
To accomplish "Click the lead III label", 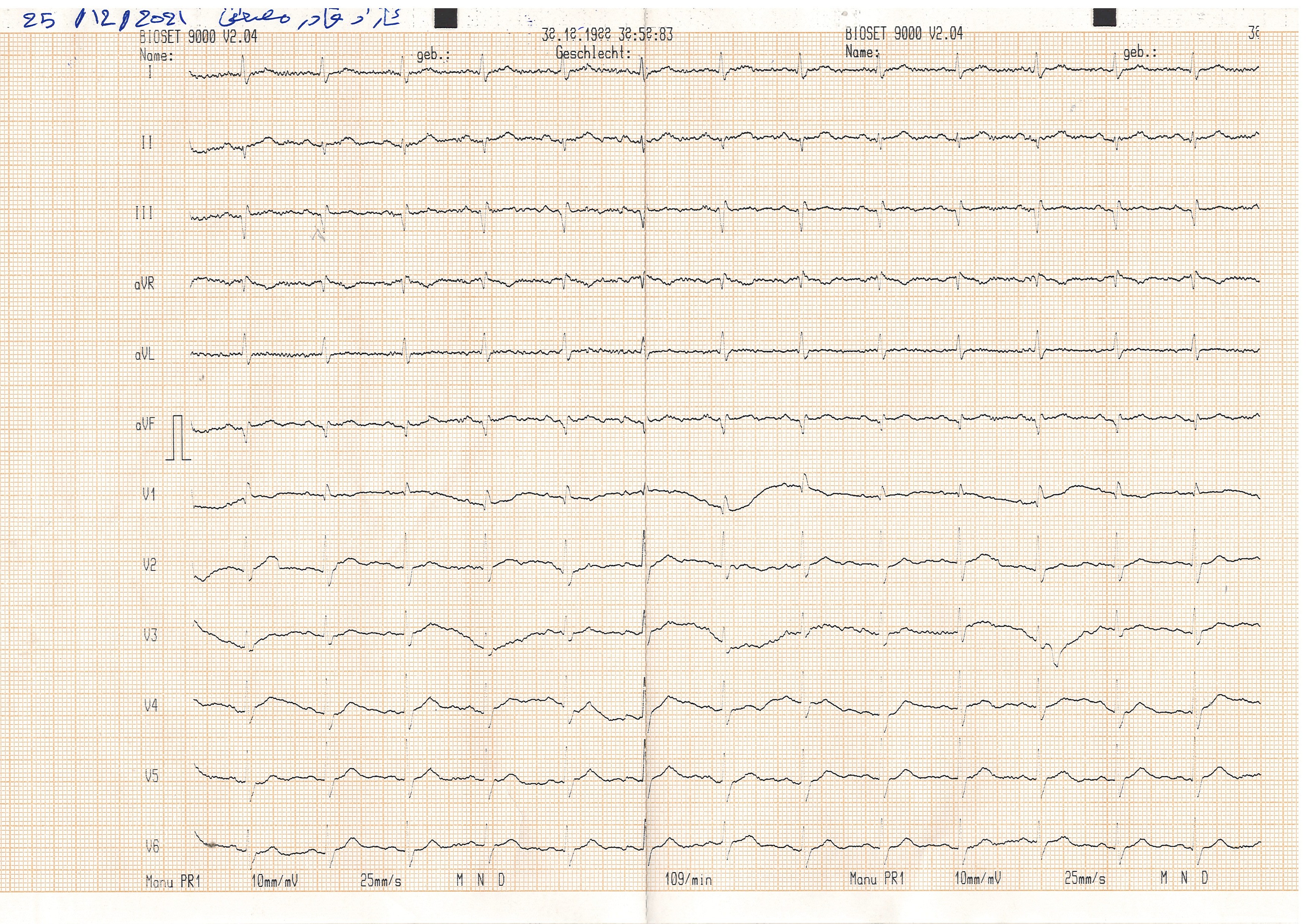I will pos(144,213).
